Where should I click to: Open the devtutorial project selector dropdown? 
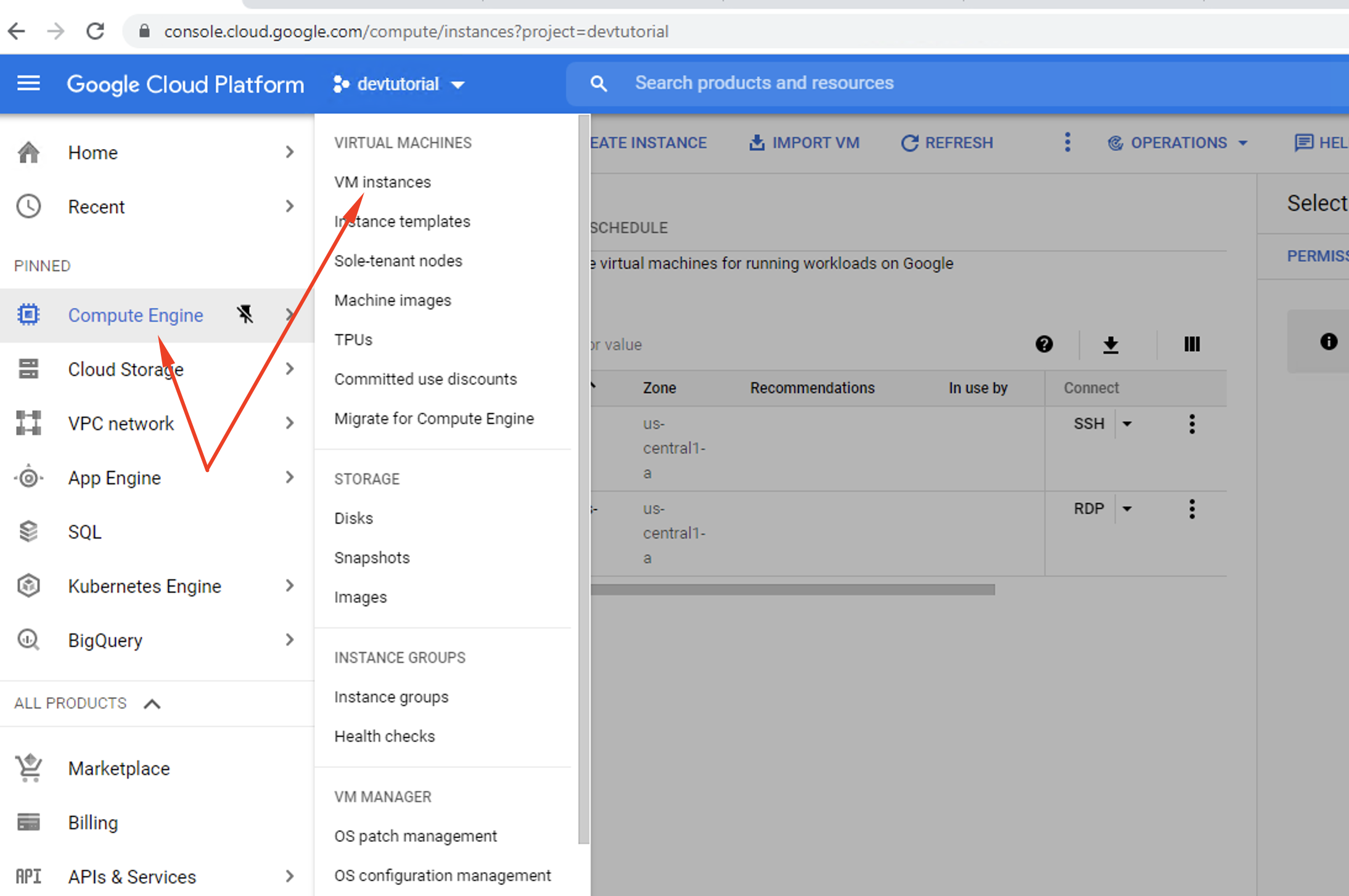tap(398, 84)
